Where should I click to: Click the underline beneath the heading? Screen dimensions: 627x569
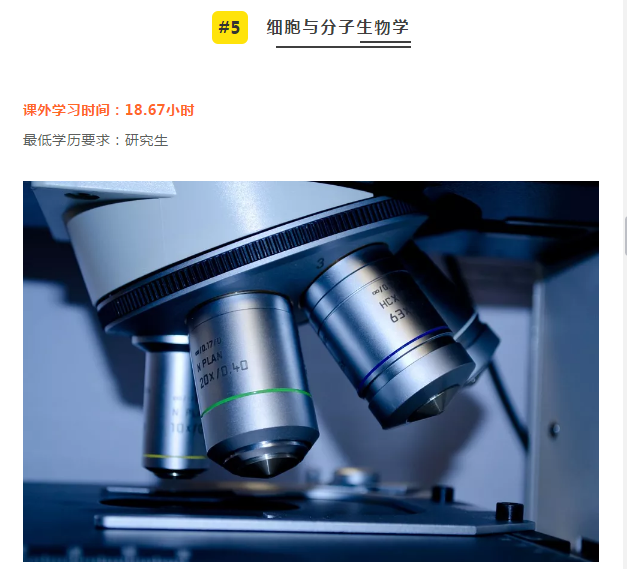click(x=343, y=45)
